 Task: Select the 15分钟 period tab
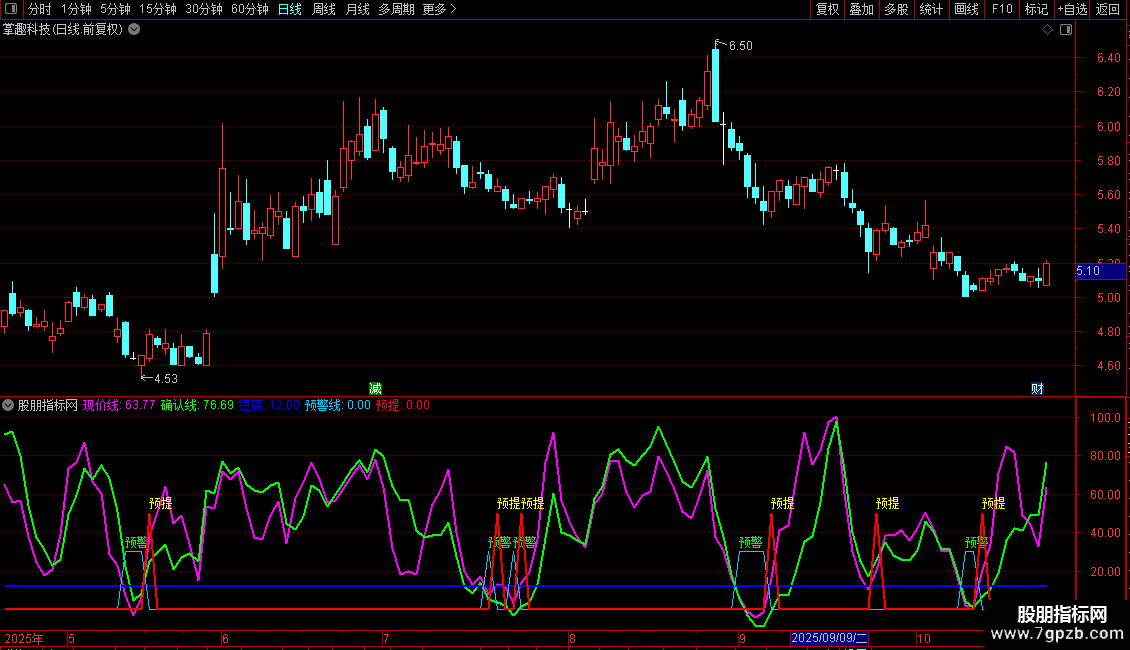click(157, 9)
